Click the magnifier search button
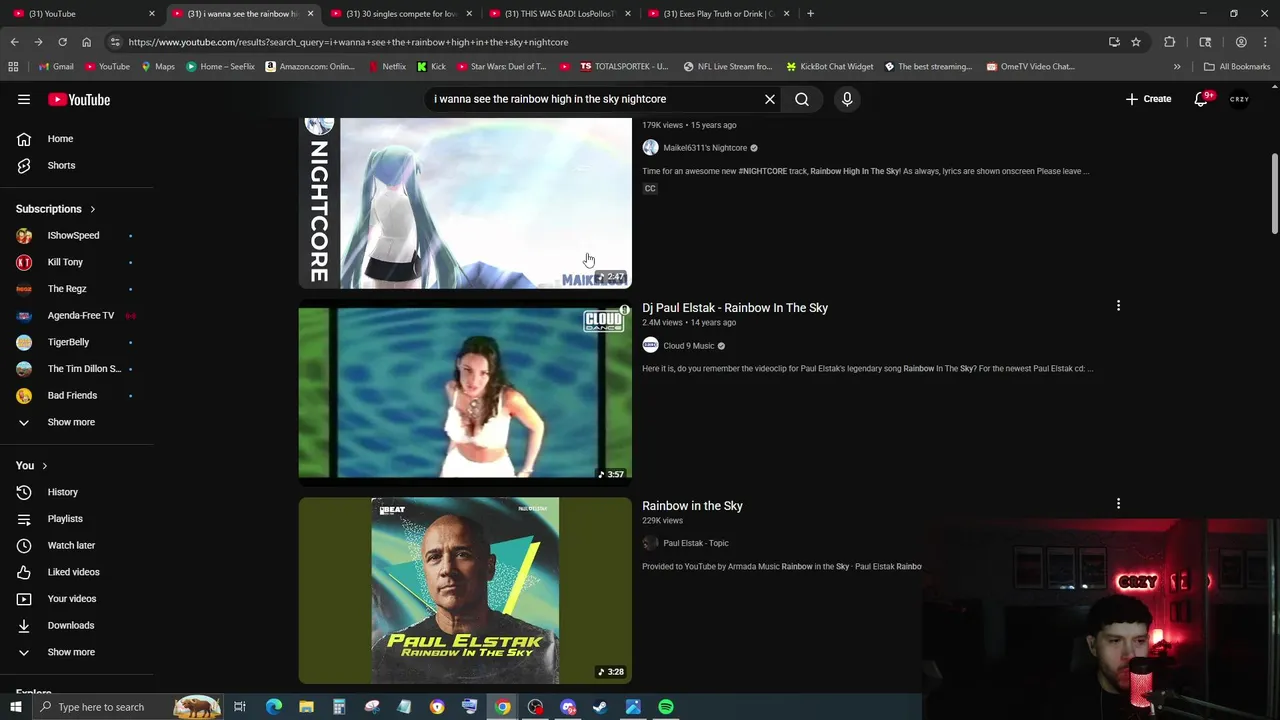This screenshot has height=720, width=1280. click(x=802, y=99)
